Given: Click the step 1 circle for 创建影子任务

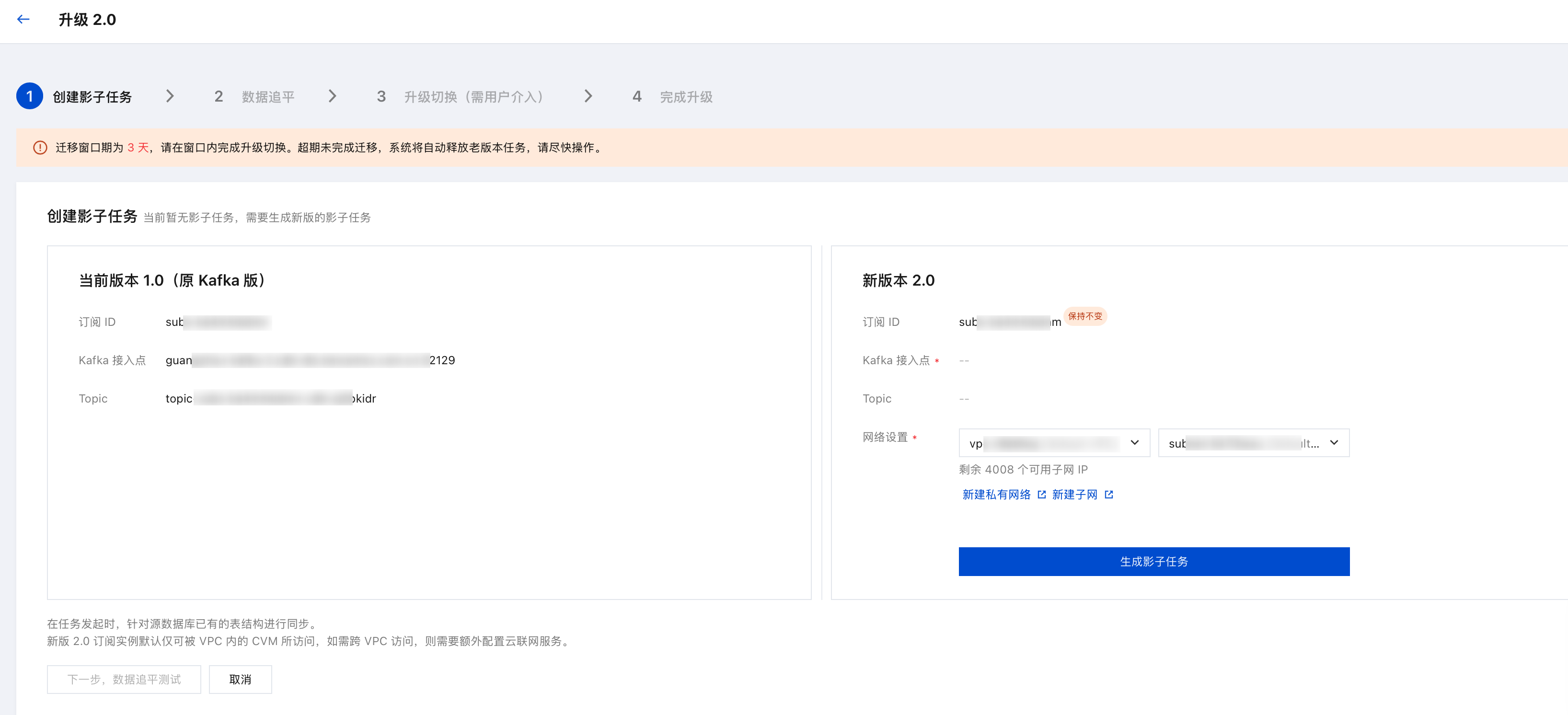Looking at the screenshot, I should 29,96.
